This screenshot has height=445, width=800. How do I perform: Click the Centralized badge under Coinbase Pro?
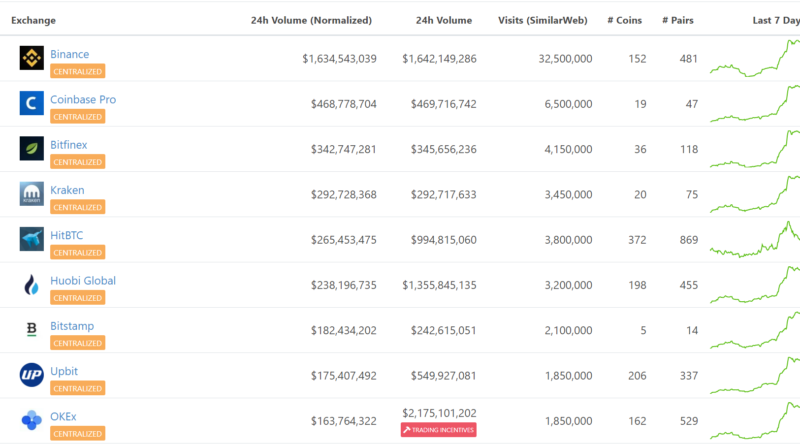[78, 117]
